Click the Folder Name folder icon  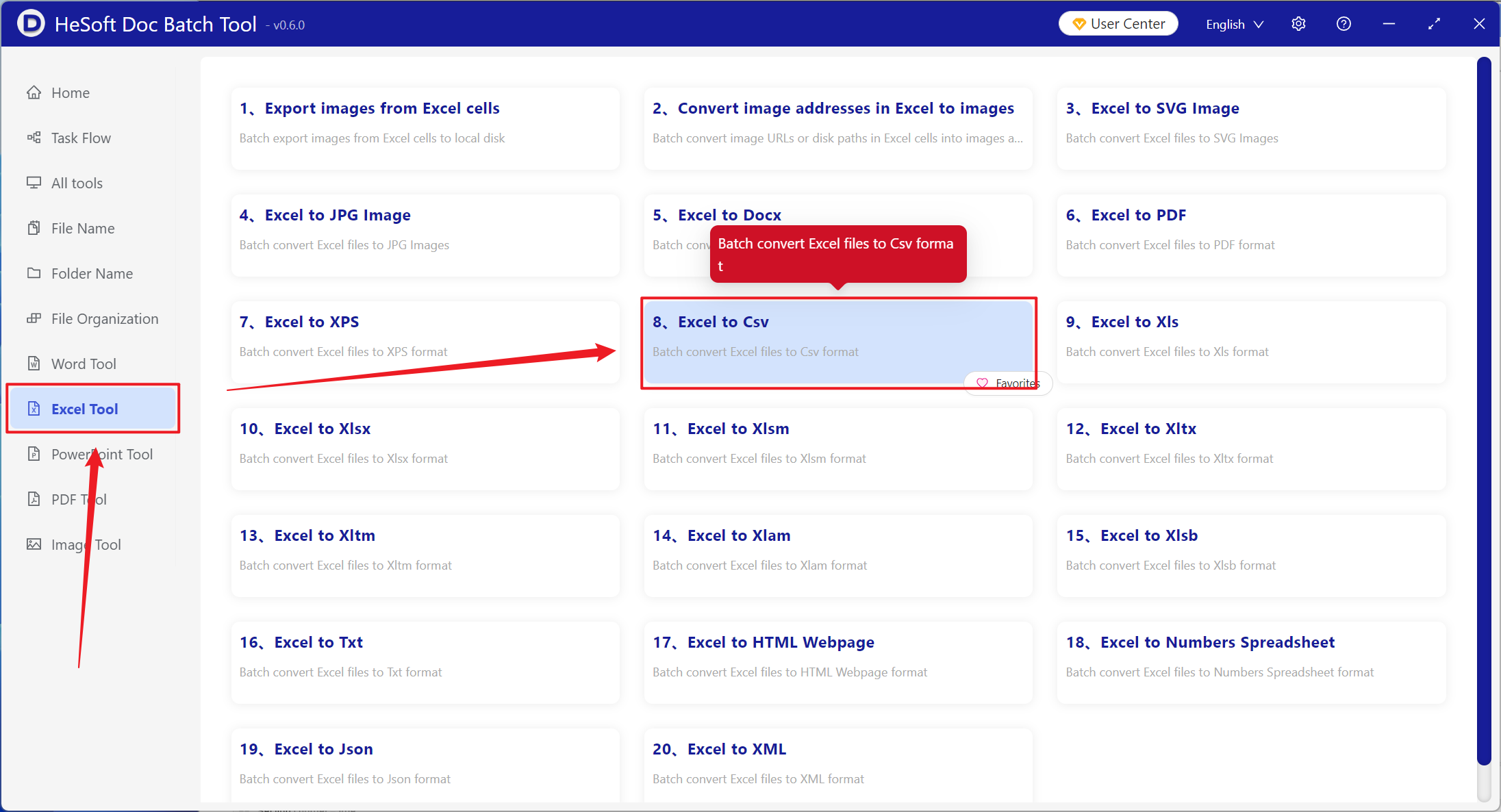click(34, 273)
